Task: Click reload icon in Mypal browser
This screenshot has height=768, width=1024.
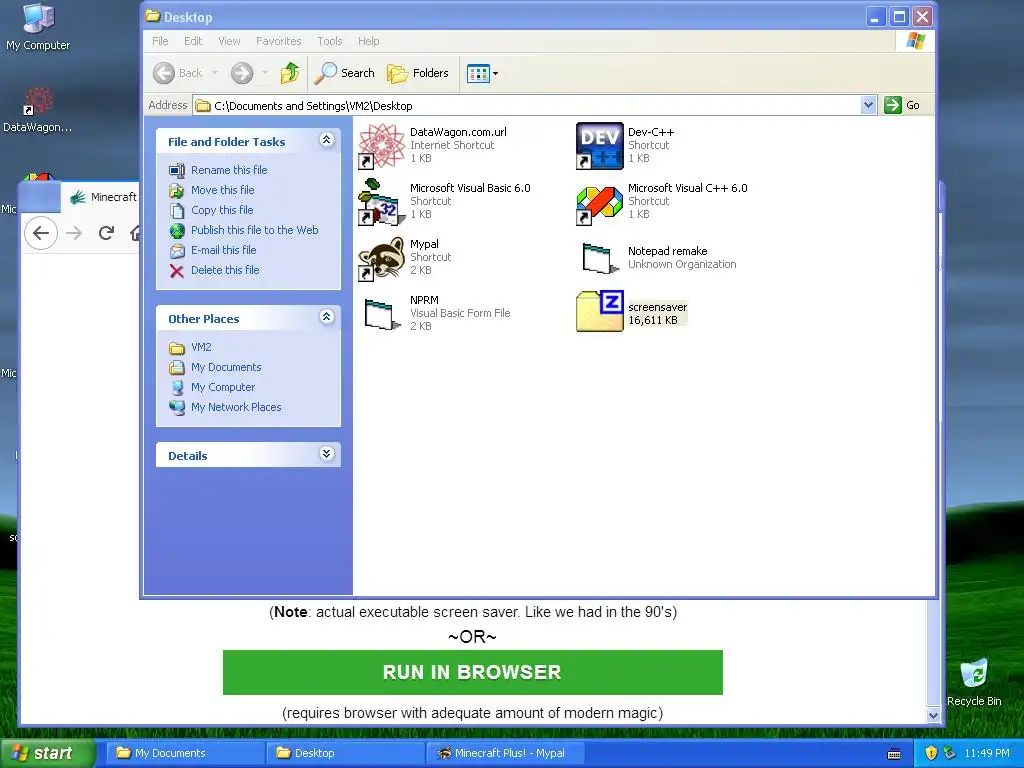Action: tap(106, 232)
